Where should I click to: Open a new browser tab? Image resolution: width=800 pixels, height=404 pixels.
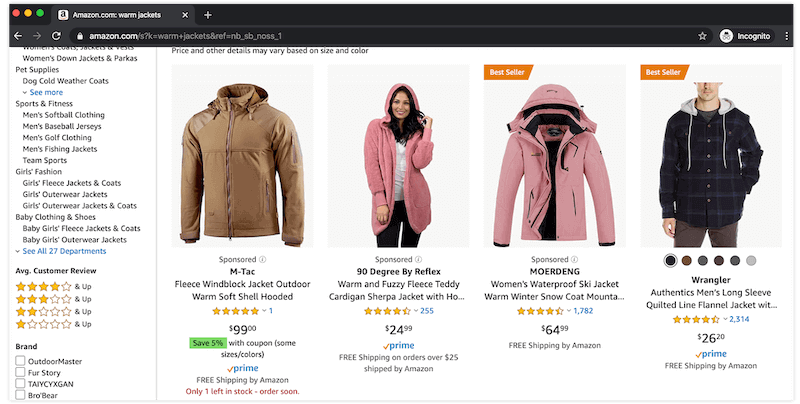tap(208, 15)
